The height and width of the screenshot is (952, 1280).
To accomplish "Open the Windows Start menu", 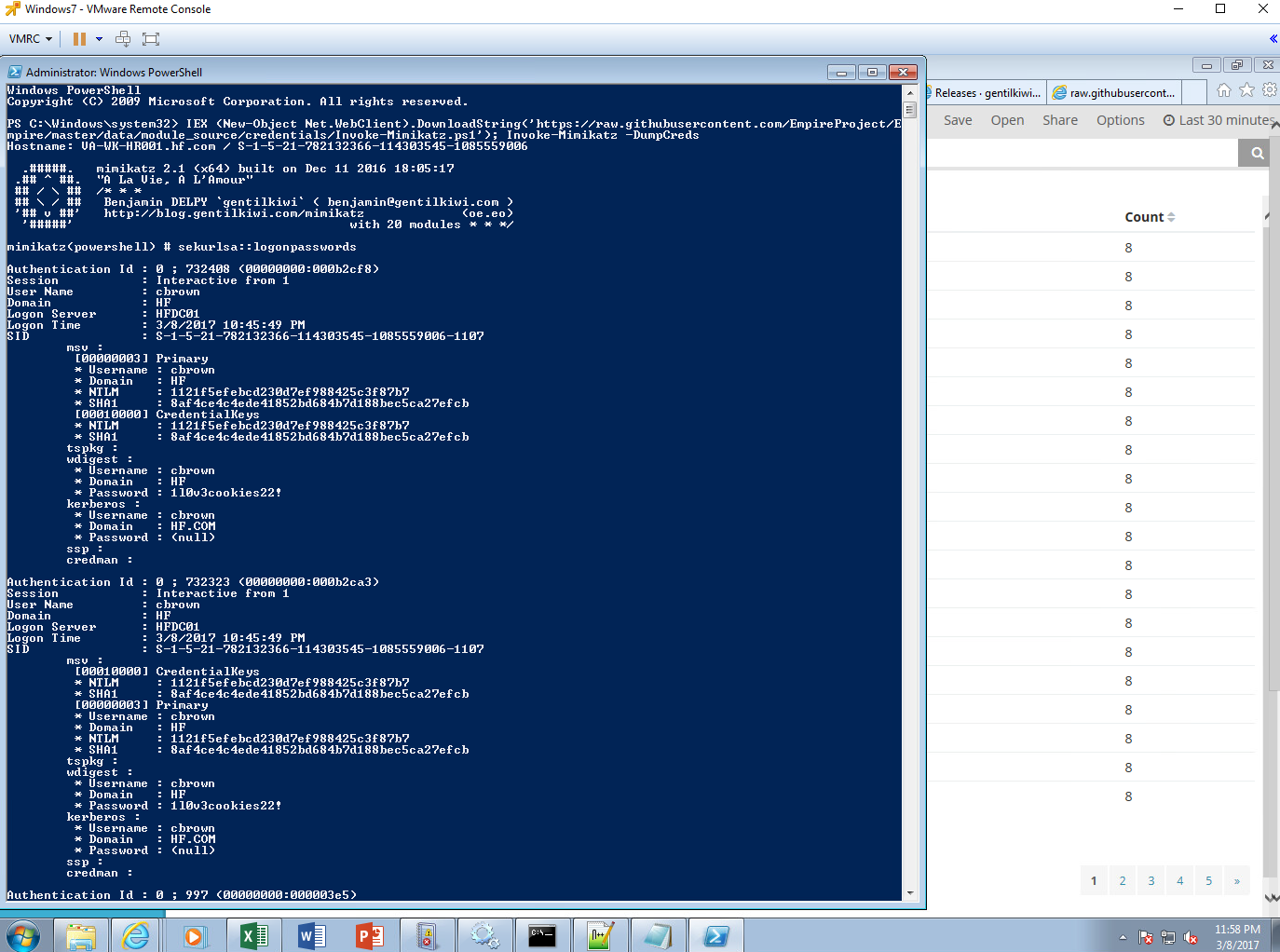I will tap(22, 936).
